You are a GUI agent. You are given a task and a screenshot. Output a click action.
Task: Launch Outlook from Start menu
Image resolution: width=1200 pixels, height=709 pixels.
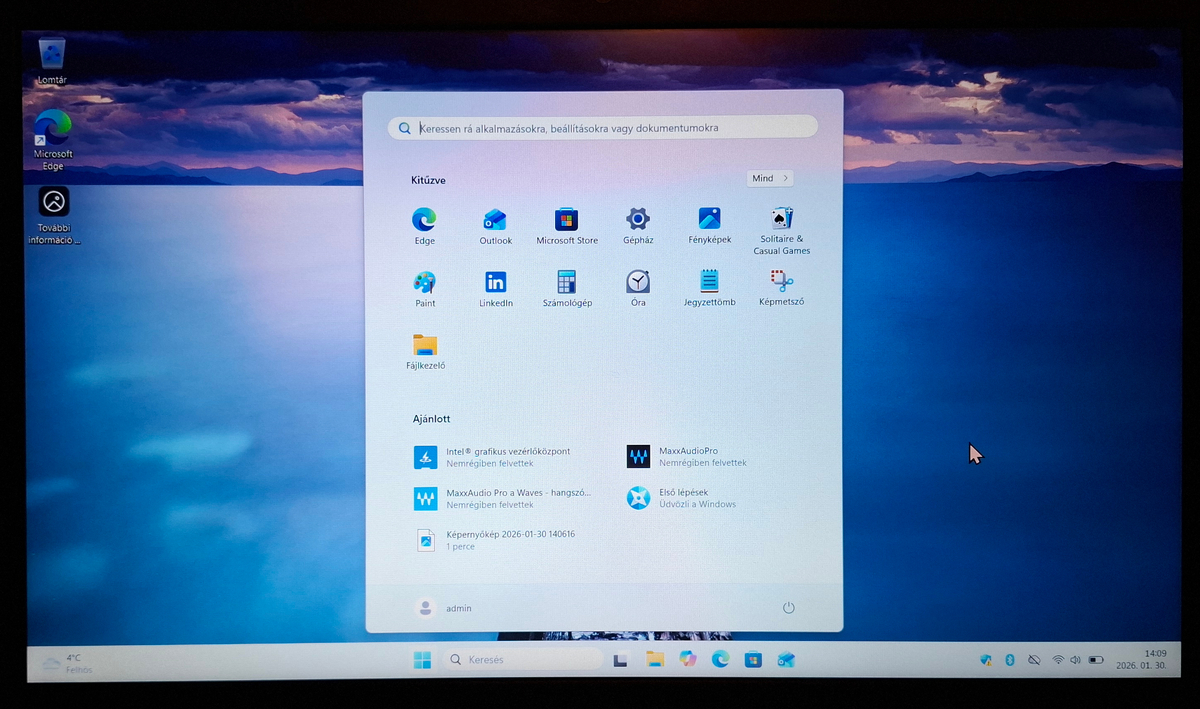pos(495,226)
